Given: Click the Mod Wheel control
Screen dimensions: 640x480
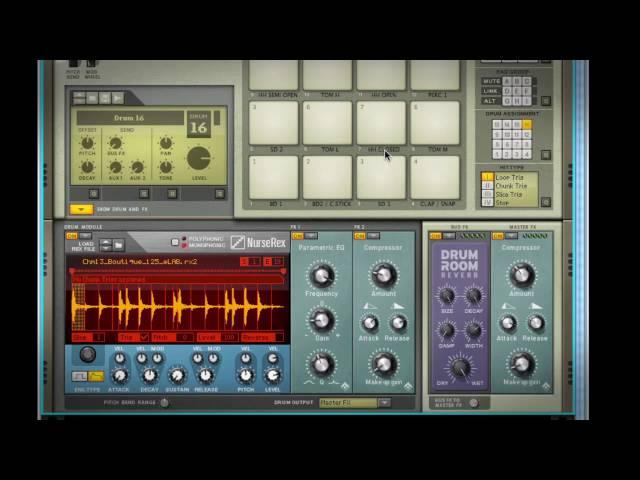Looking at the screenshot, I should [91, 64].
